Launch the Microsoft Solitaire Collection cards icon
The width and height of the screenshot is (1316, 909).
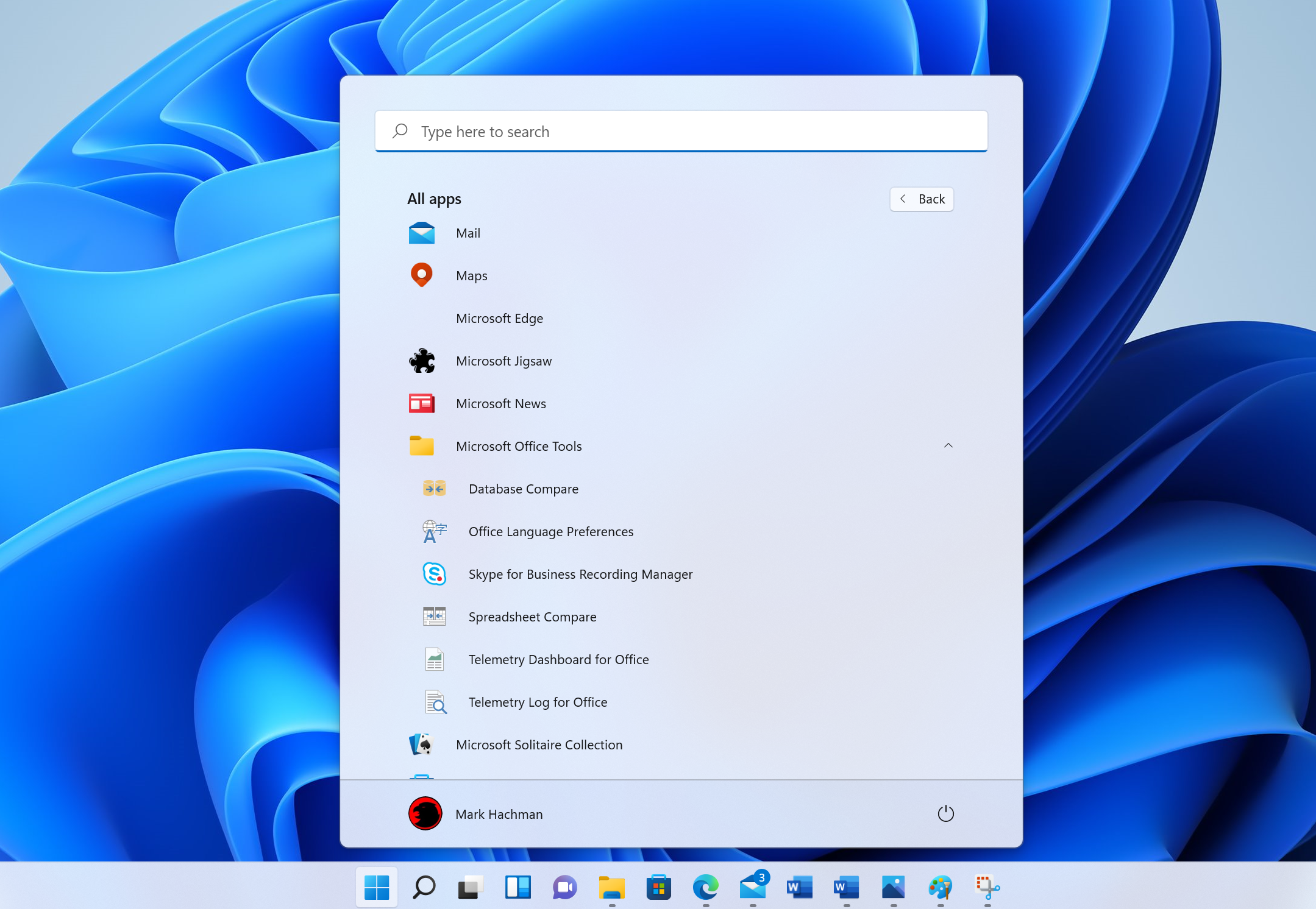point(421,745)
